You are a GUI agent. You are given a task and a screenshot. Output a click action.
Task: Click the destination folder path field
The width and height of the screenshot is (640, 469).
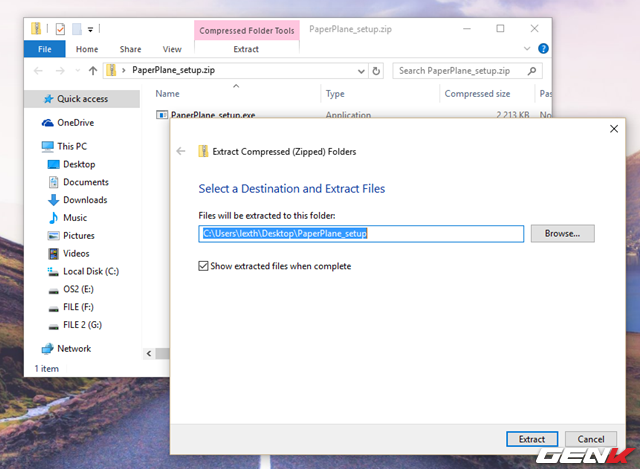click(361, 233)
